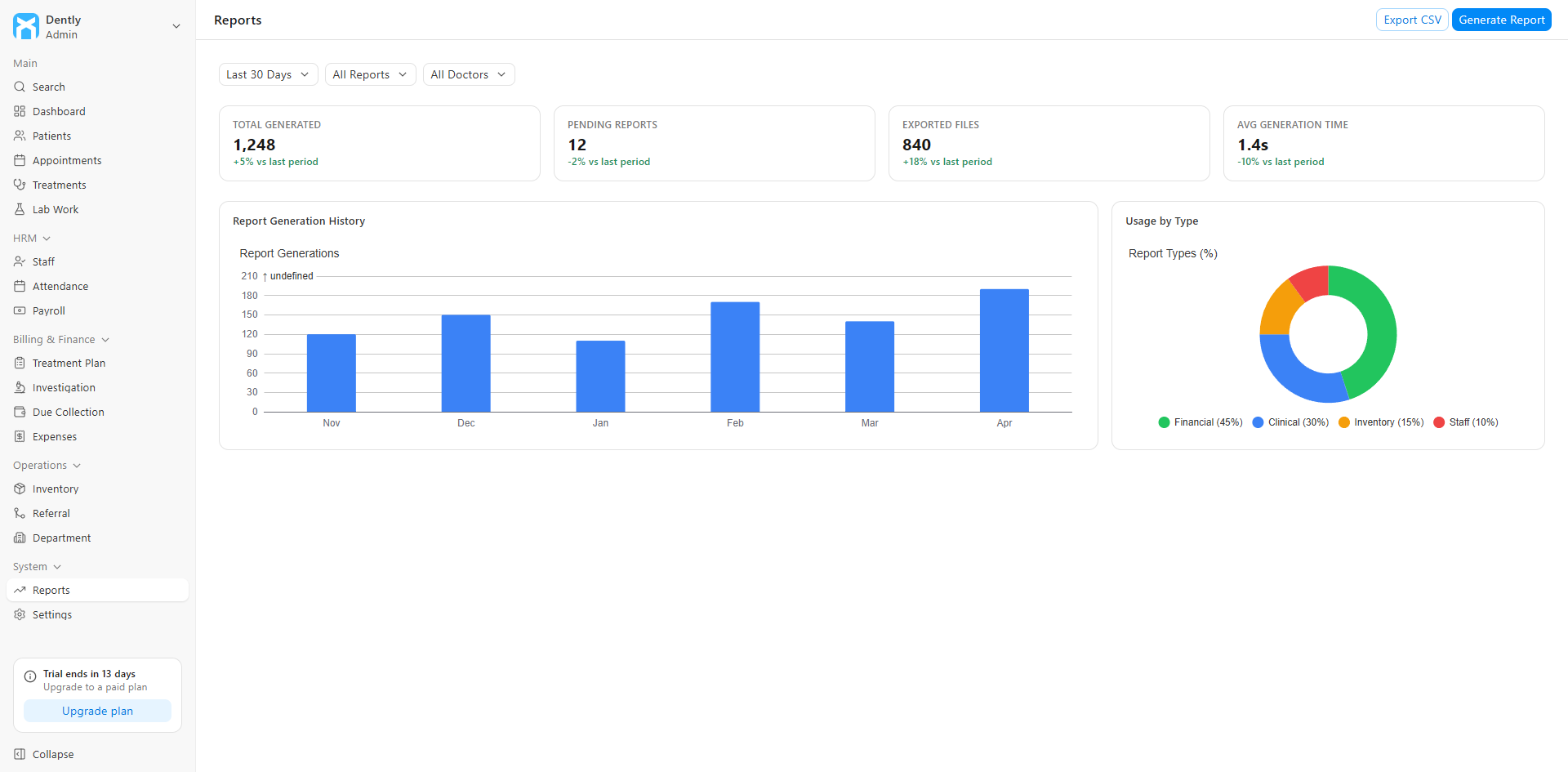Click the Due Collection wallet icon
Viewport: 1568px width, 772px height.
20,412
